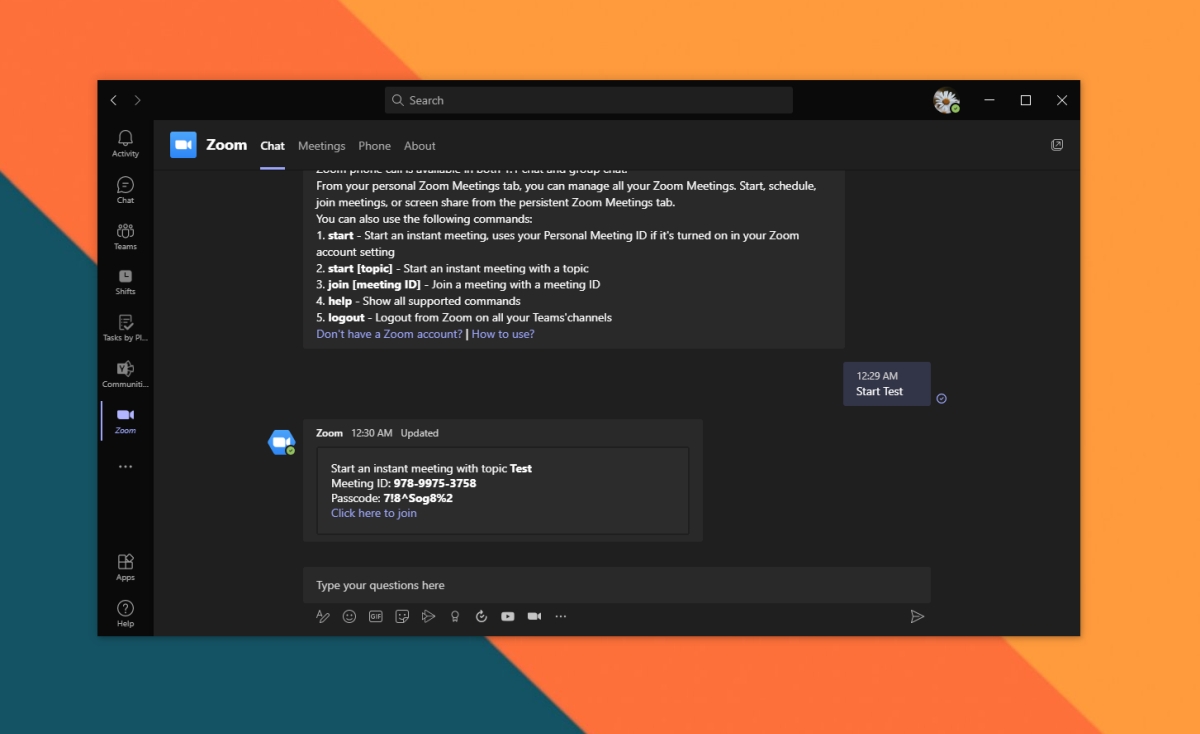Screen dimensions: 1200x734
Task: Open the Activity feed in the sidebar
Action: click(x=125, y=143)
